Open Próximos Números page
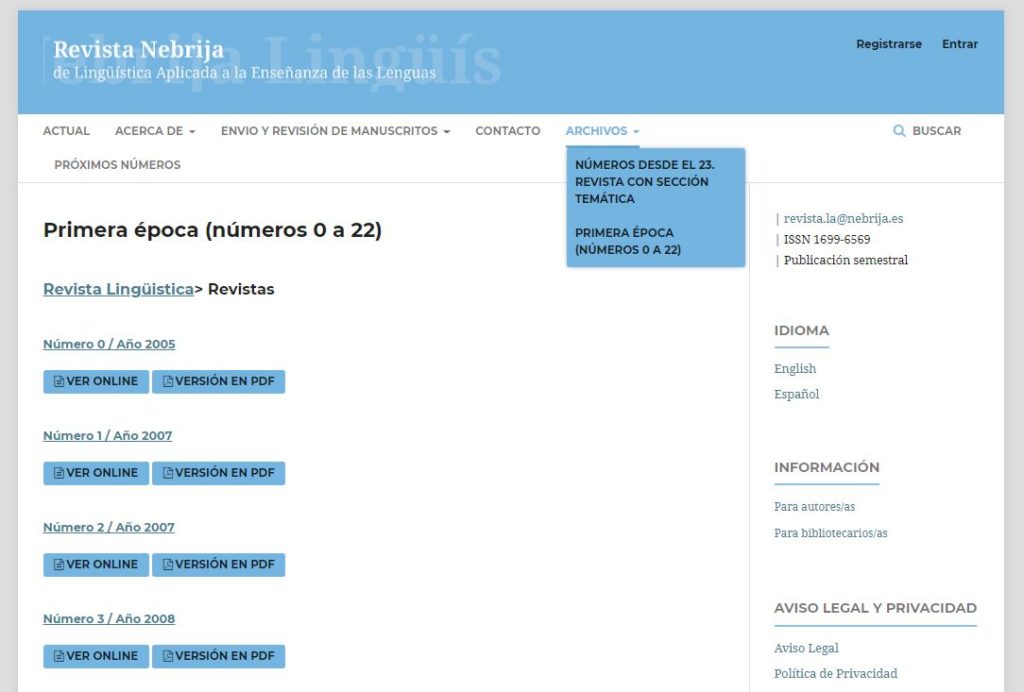Viewport: 1024px width, 692px height. [x=118, y=165]
